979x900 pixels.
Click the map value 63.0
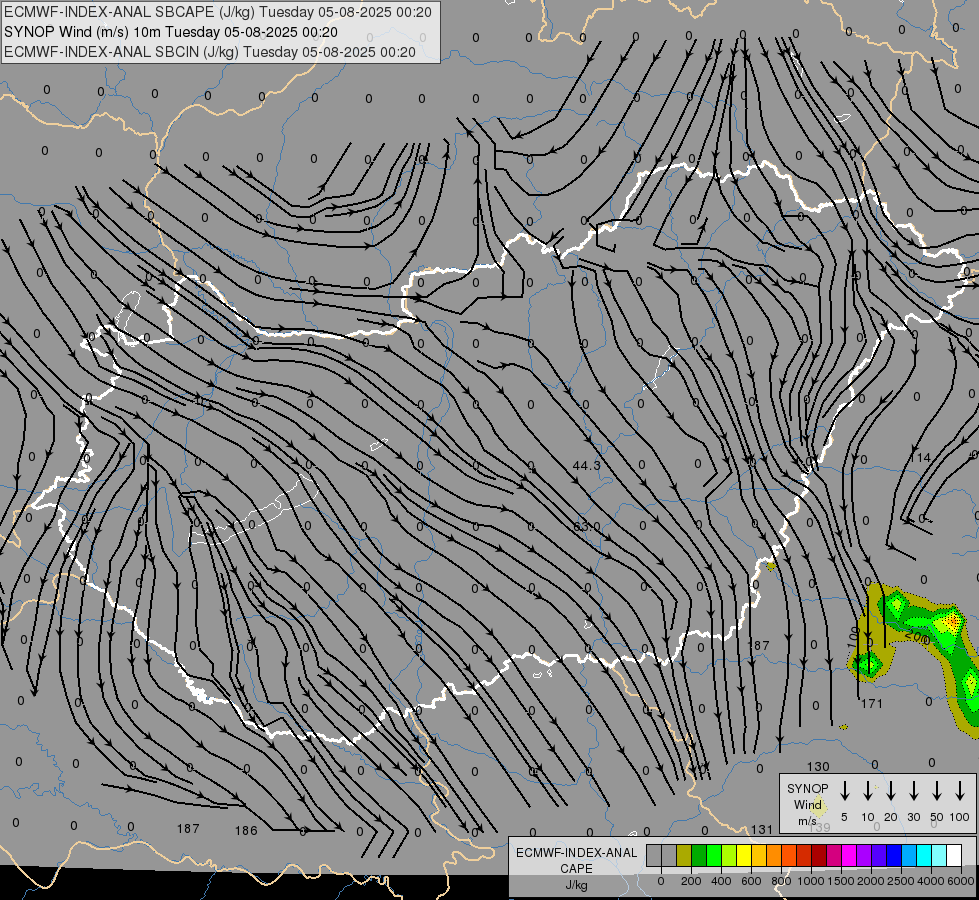(x=586, y=527)
